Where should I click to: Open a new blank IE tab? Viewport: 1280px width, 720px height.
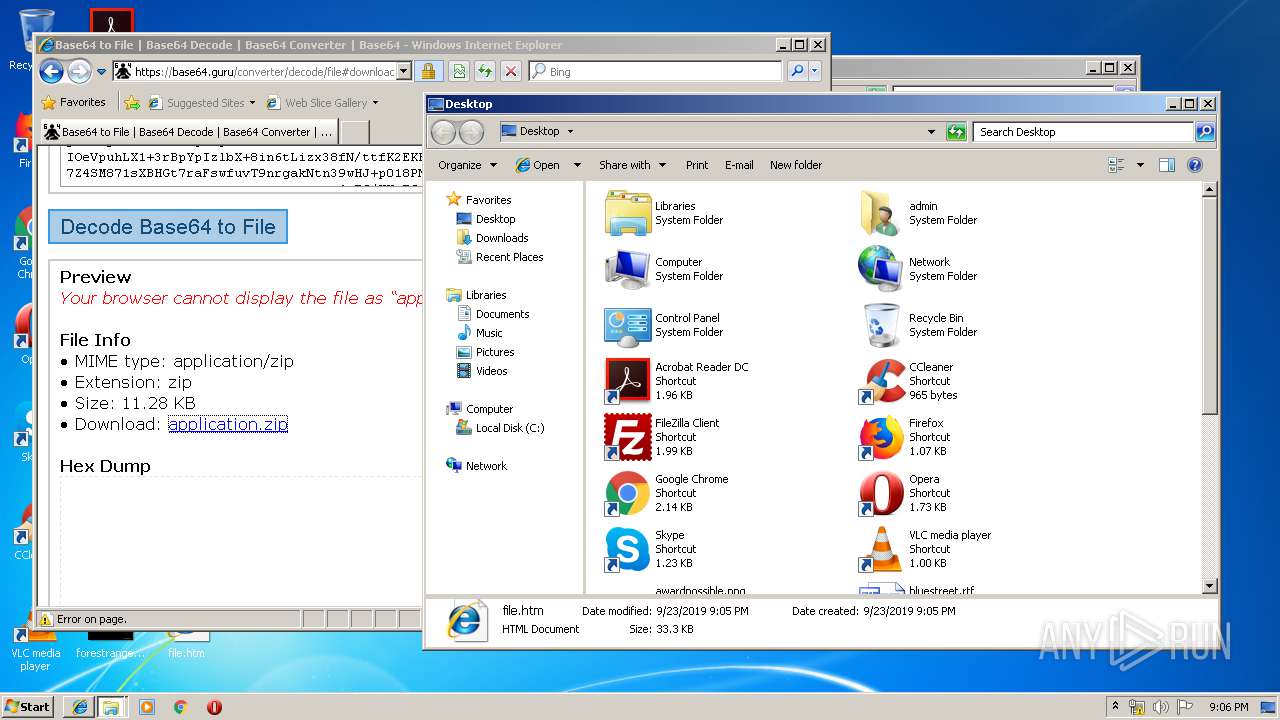click(x=354, y=132)
